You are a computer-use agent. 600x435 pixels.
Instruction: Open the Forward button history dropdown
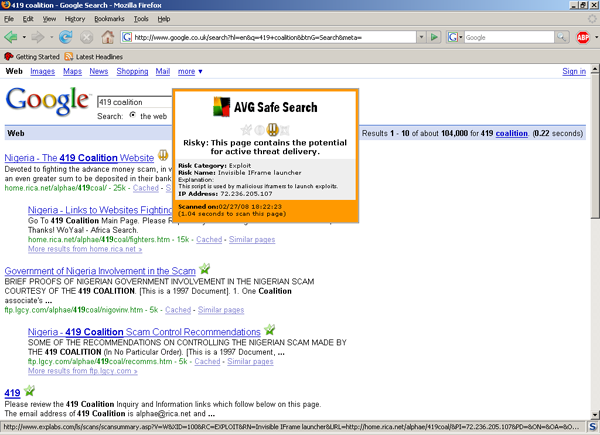51,37
